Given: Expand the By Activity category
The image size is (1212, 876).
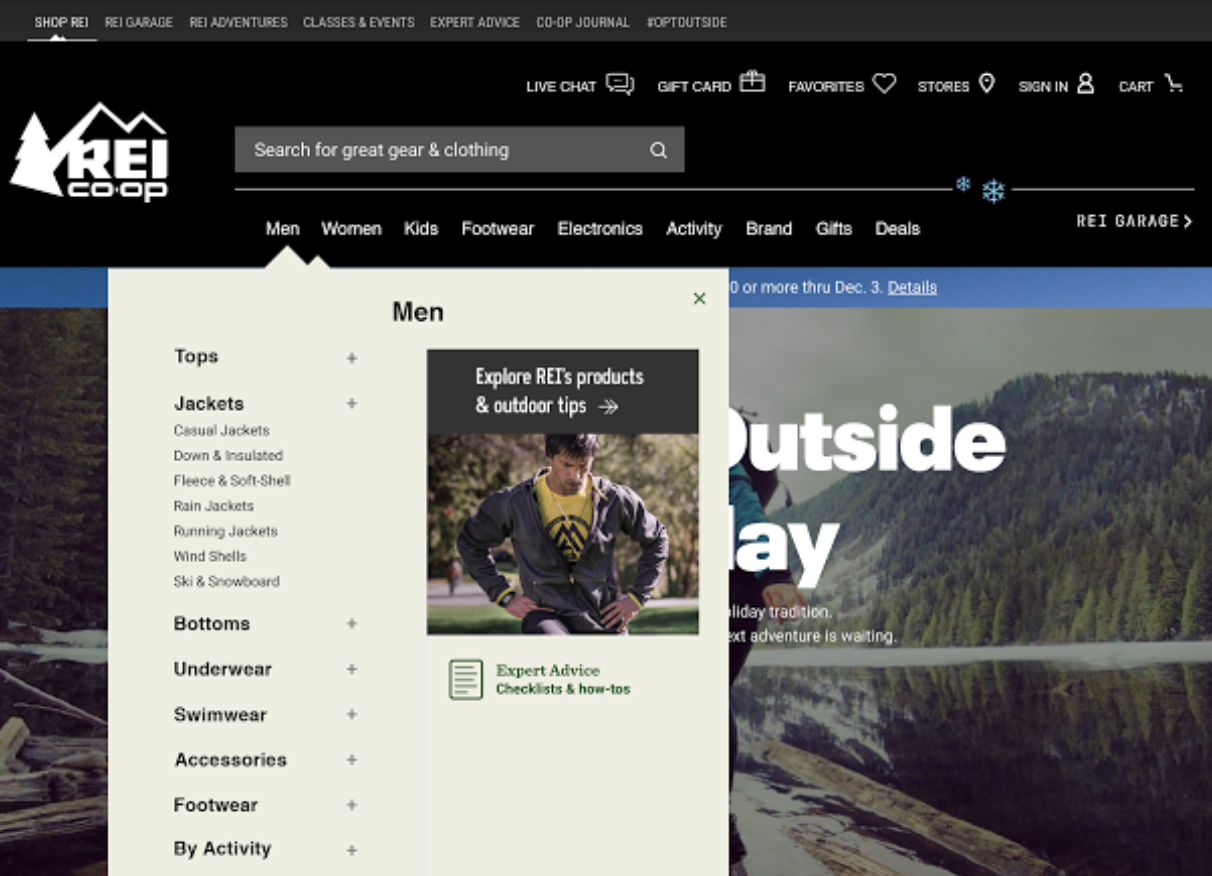Looking at the screenshot, I should pos(351,850).
